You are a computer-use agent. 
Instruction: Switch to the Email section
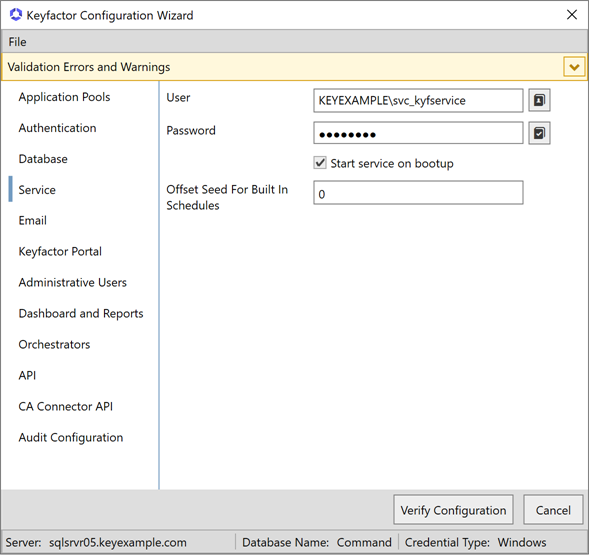[33, 221]
